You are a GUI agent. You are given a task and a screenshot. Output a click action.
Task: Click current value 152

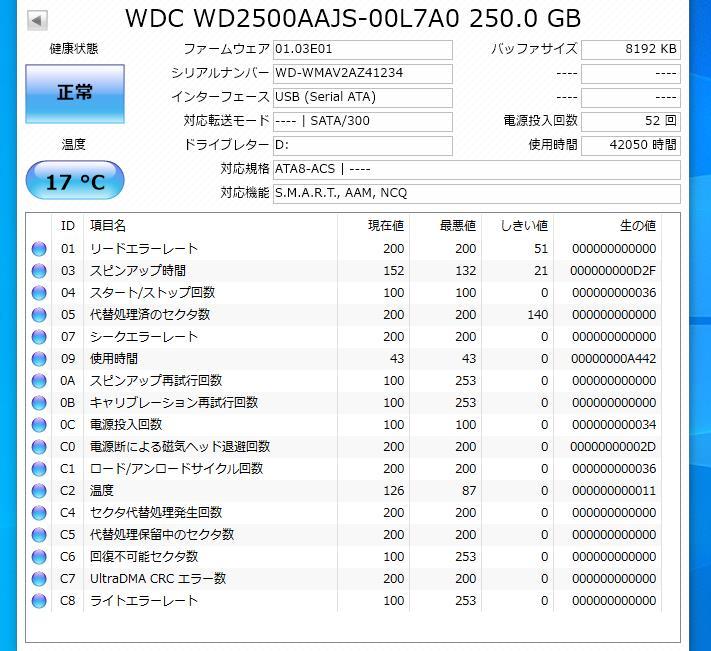click(x=394, y=271)
